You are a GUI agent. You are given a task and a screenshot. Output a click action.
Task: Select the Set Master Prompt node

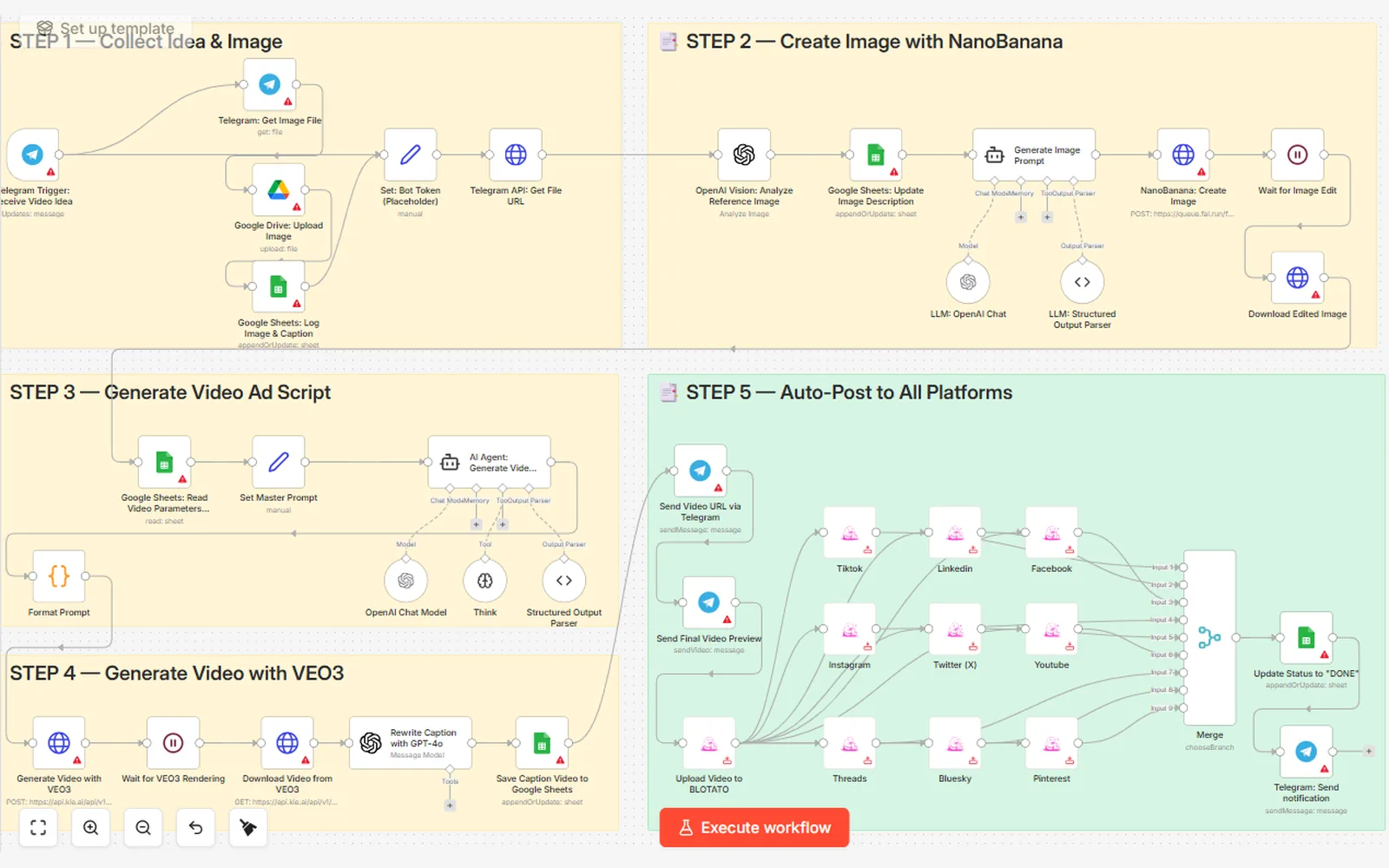[279, 462]
